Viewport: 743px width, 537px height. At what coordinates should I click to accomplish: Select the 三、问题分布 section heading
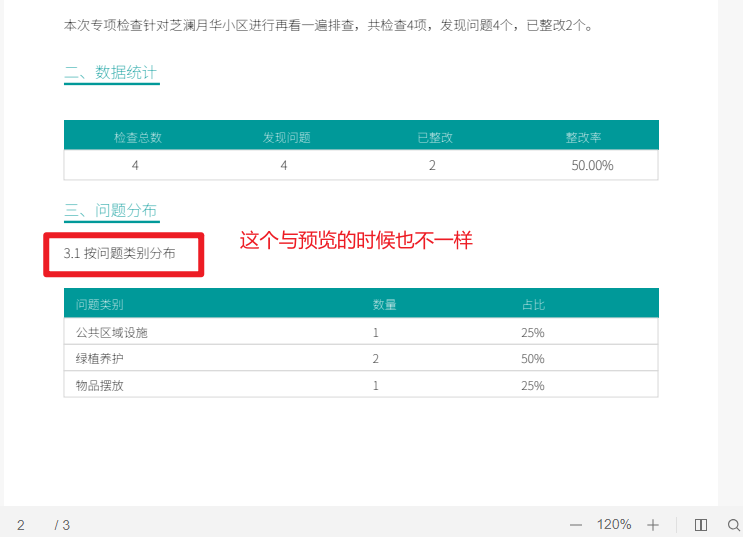pyautogui.click(x=111, y=210)
